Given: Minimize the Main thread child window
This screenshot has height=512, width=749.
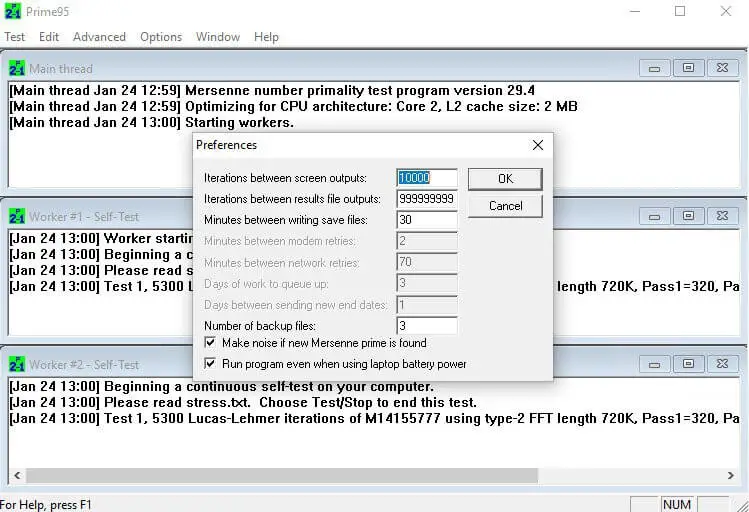Looking at the screenshot, I should [654, 68].
